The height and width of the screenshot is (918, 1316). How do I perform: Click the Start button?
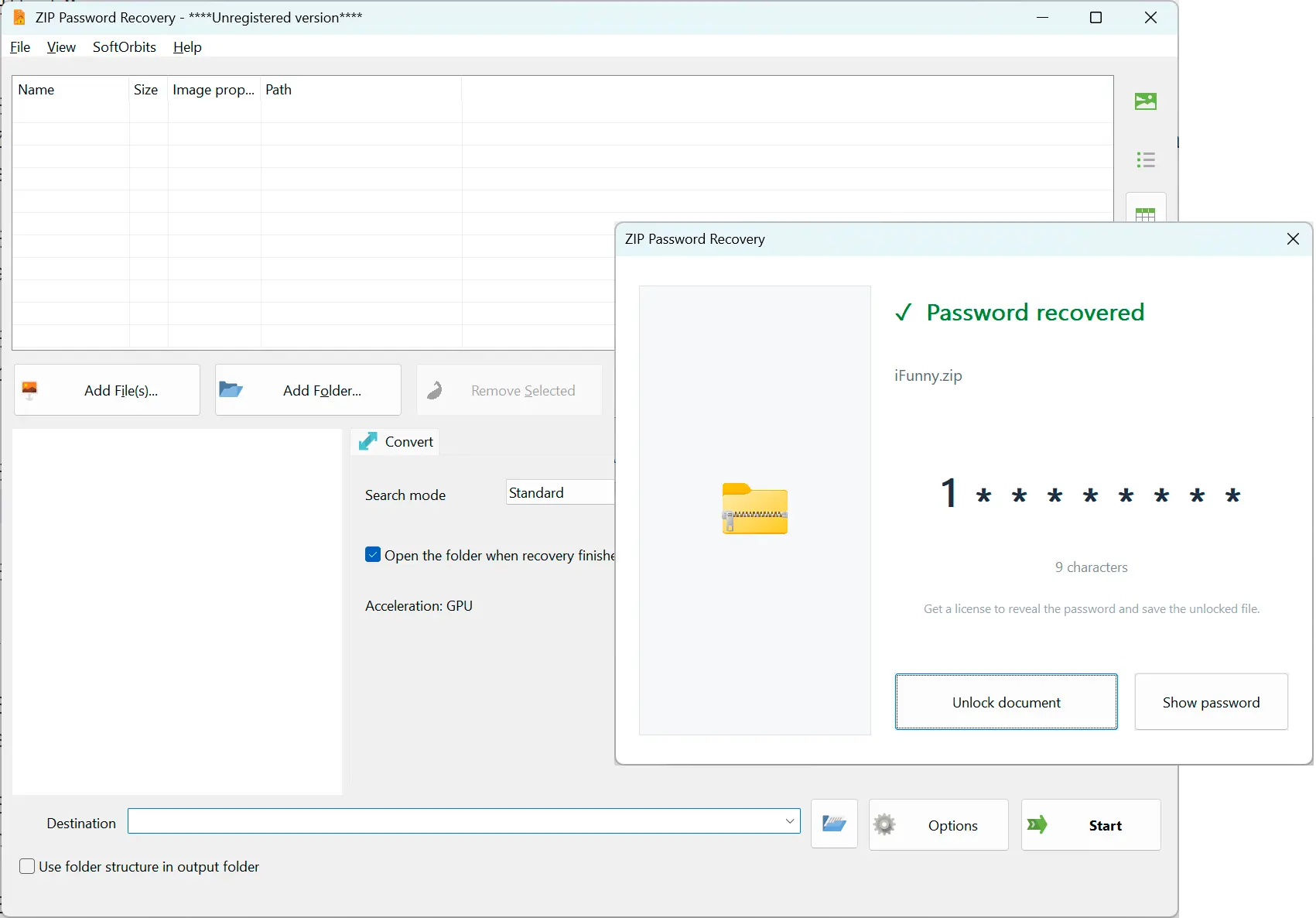(1091, 824)
